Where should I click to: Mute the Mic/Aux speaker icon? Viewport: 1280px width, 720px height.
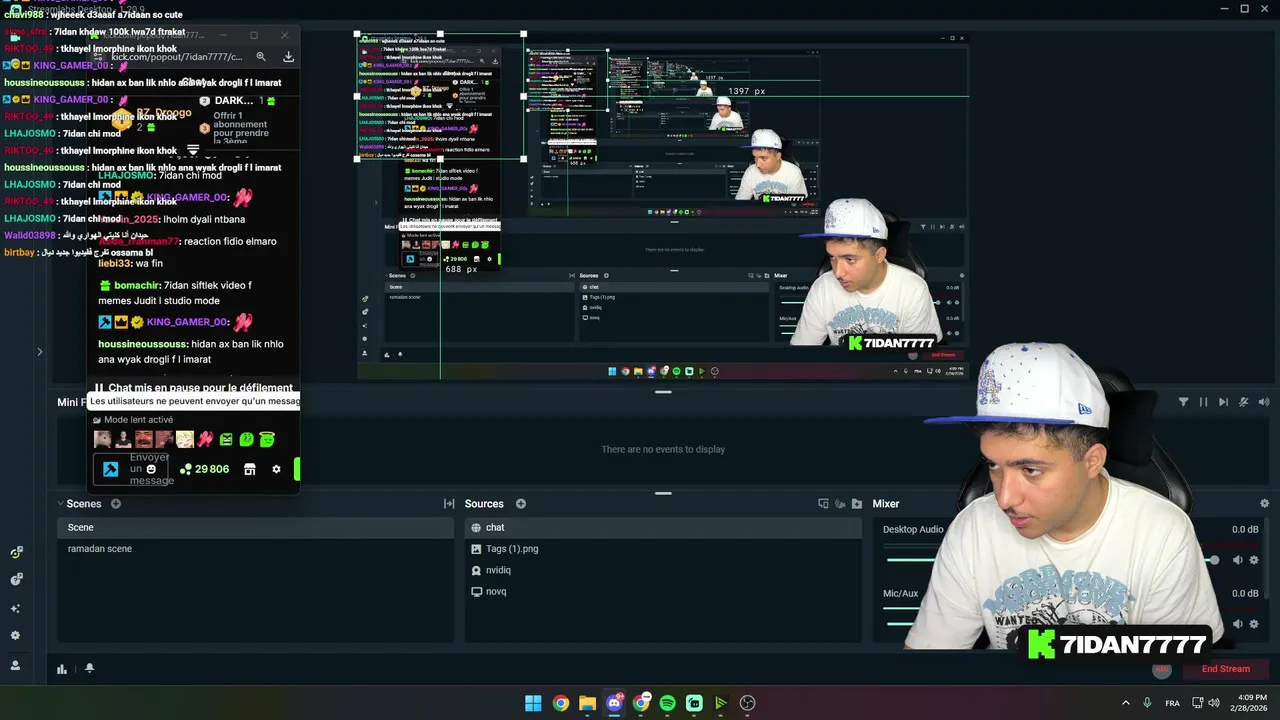coord(1238,624)
